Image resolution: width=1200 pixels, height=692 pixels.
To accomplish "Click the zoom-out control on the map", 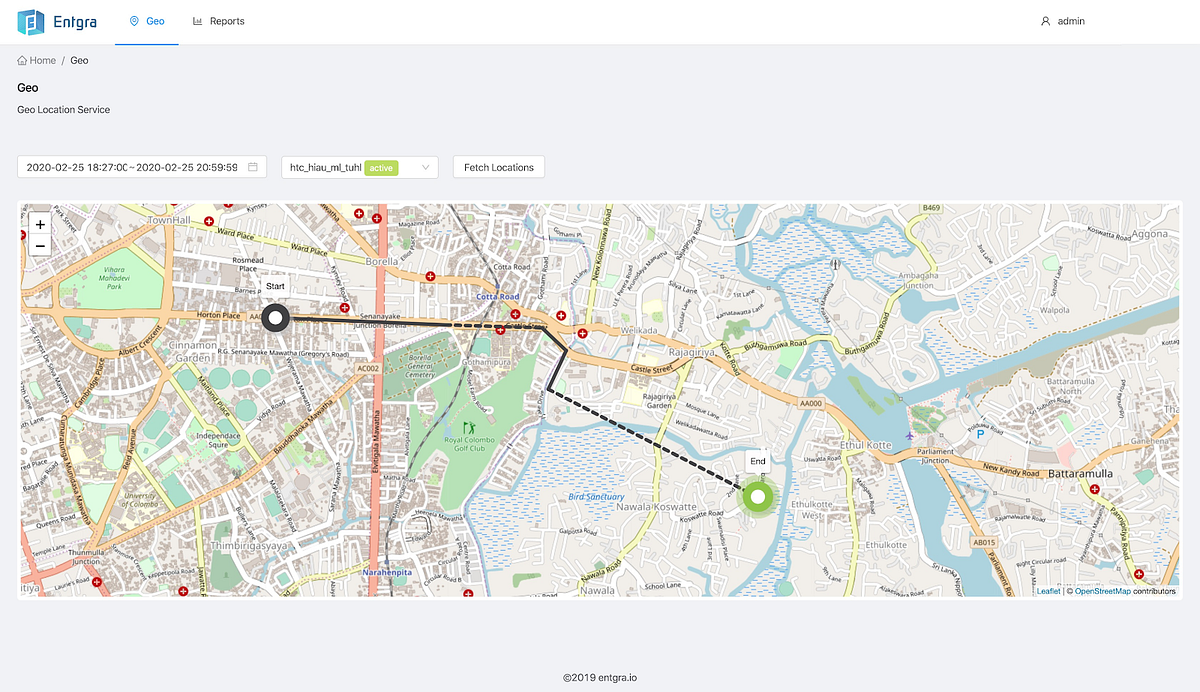I will pos(39,245).
